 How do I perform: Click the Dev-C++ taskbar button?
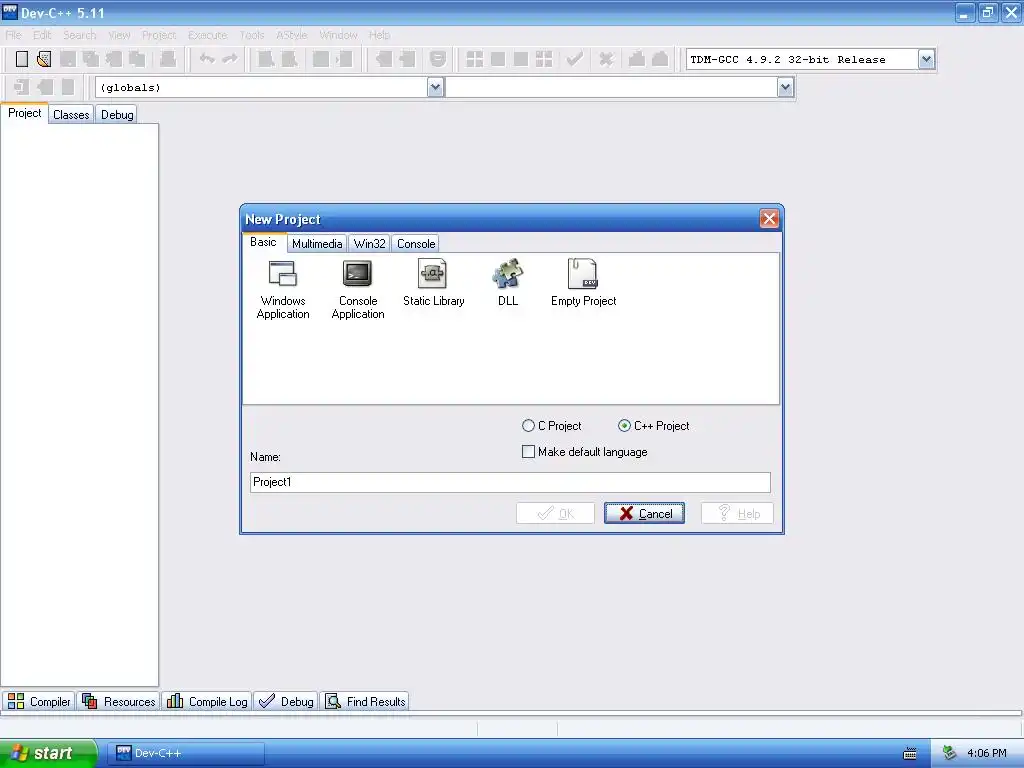(188, 754)
